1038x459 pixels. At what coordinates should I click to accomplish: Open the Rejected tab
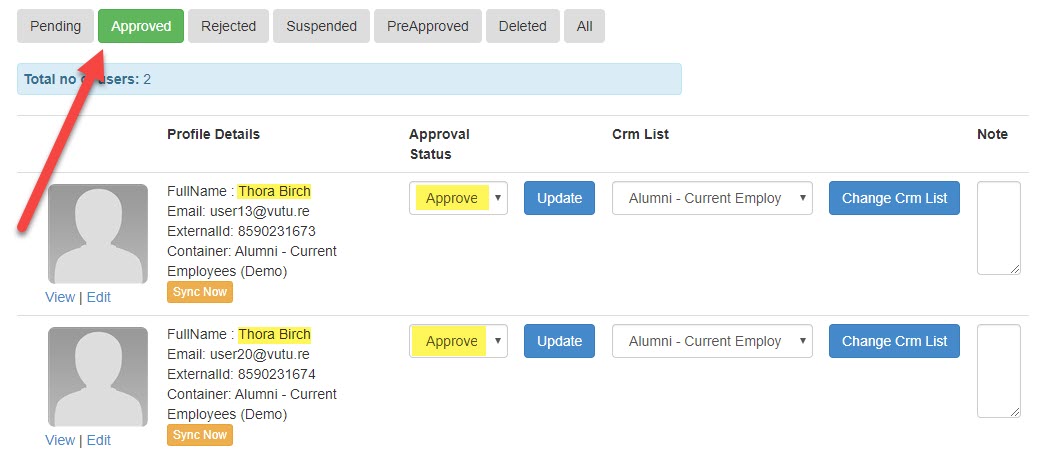(x=228, y=26)
